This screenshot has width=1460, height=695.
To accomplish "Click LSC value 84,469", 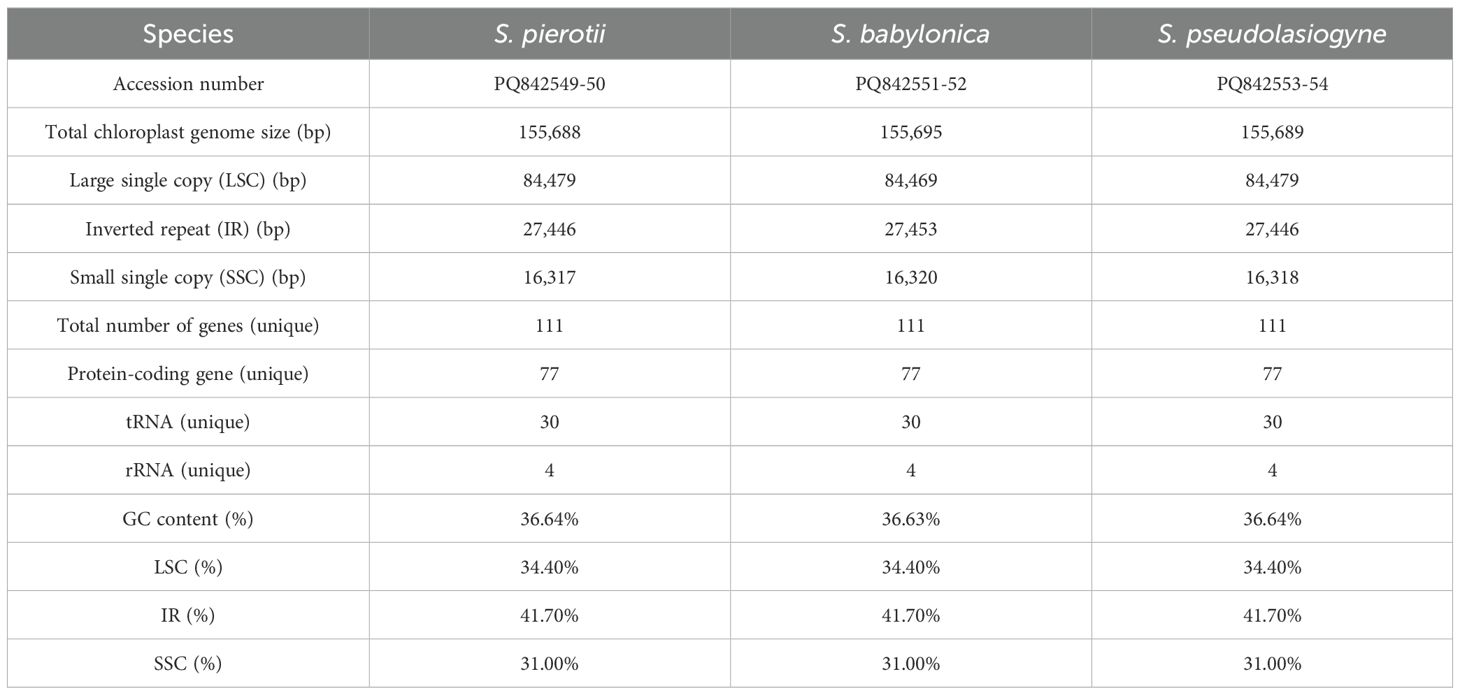I will tap(910, 181).
